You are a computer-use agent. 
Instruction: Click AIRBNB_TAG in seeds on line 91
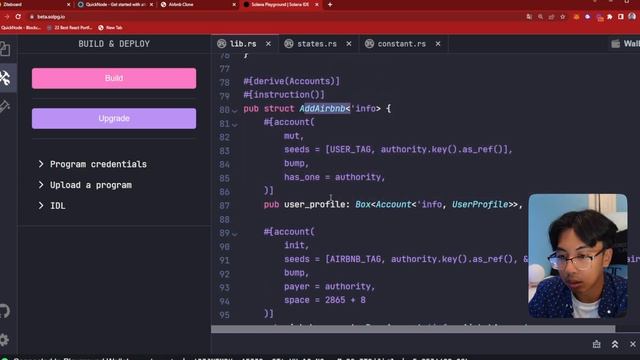pos(355,259)
